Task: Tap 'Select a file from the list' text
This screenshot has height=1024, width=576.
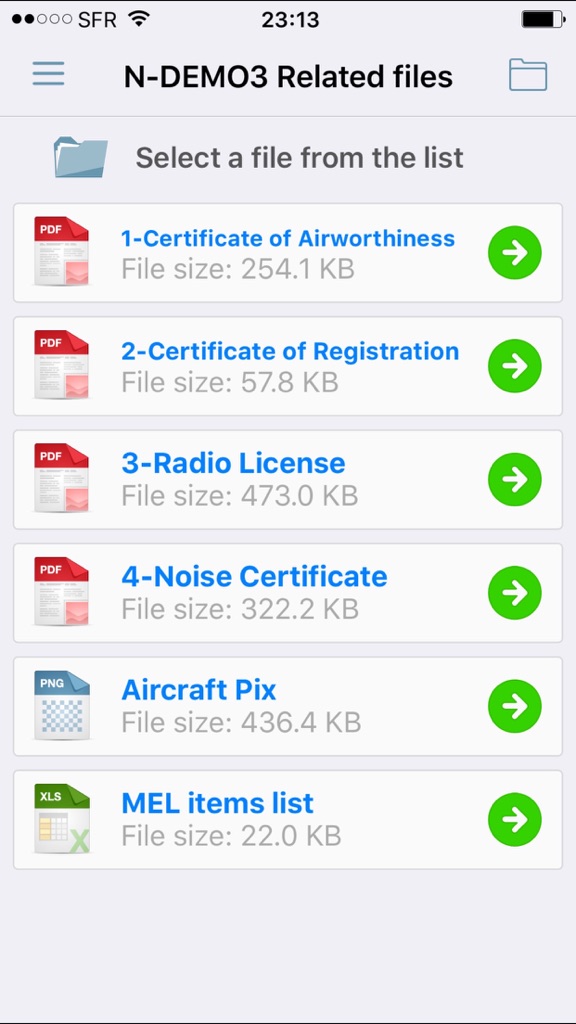Action: tap(300, 158)
